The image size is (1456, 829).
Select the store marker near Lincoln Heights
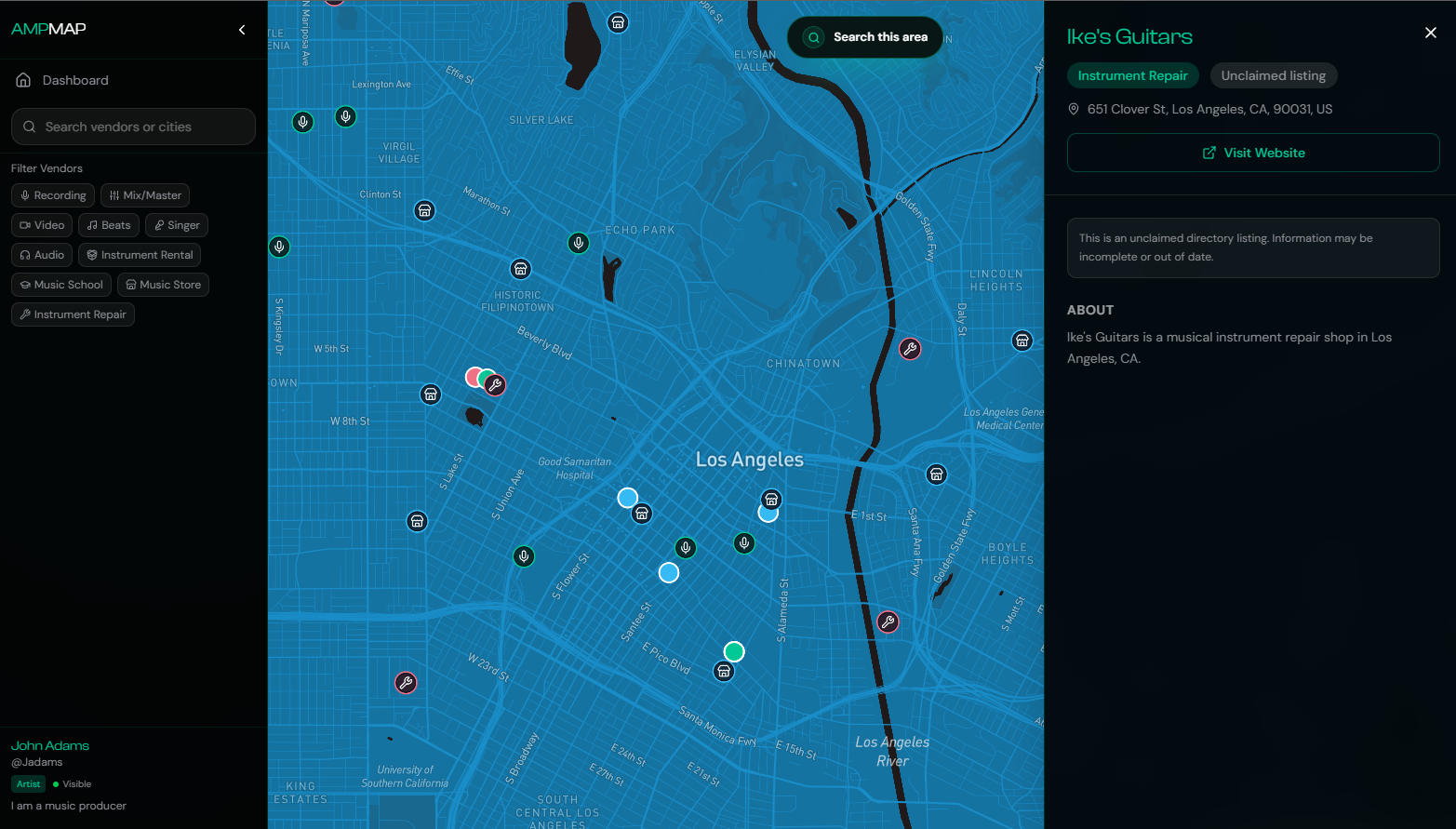(1022, 341)
